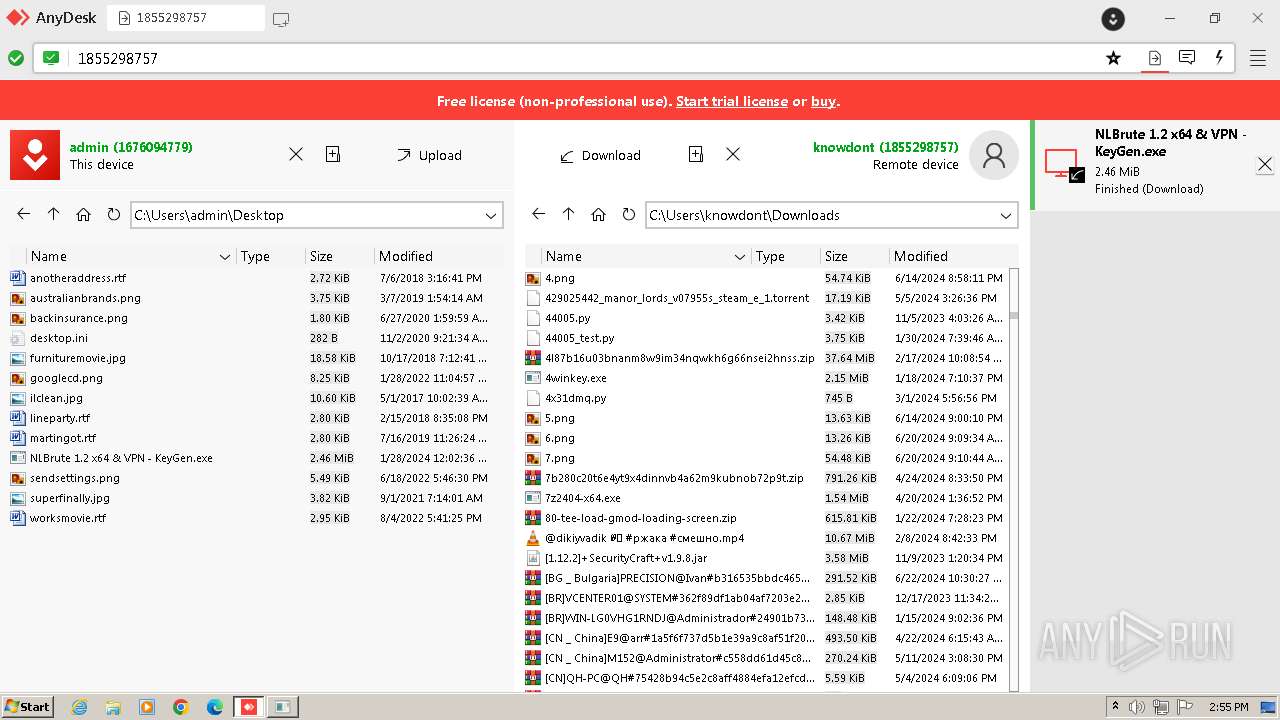
Task: Go to home folder in remote pane
Action: point(598,214)
